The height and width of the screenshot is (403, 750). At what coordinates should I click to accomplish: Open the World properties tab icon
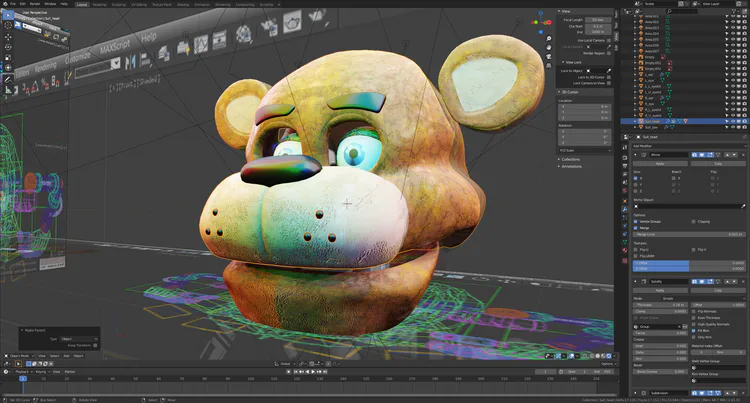(625, 190)
